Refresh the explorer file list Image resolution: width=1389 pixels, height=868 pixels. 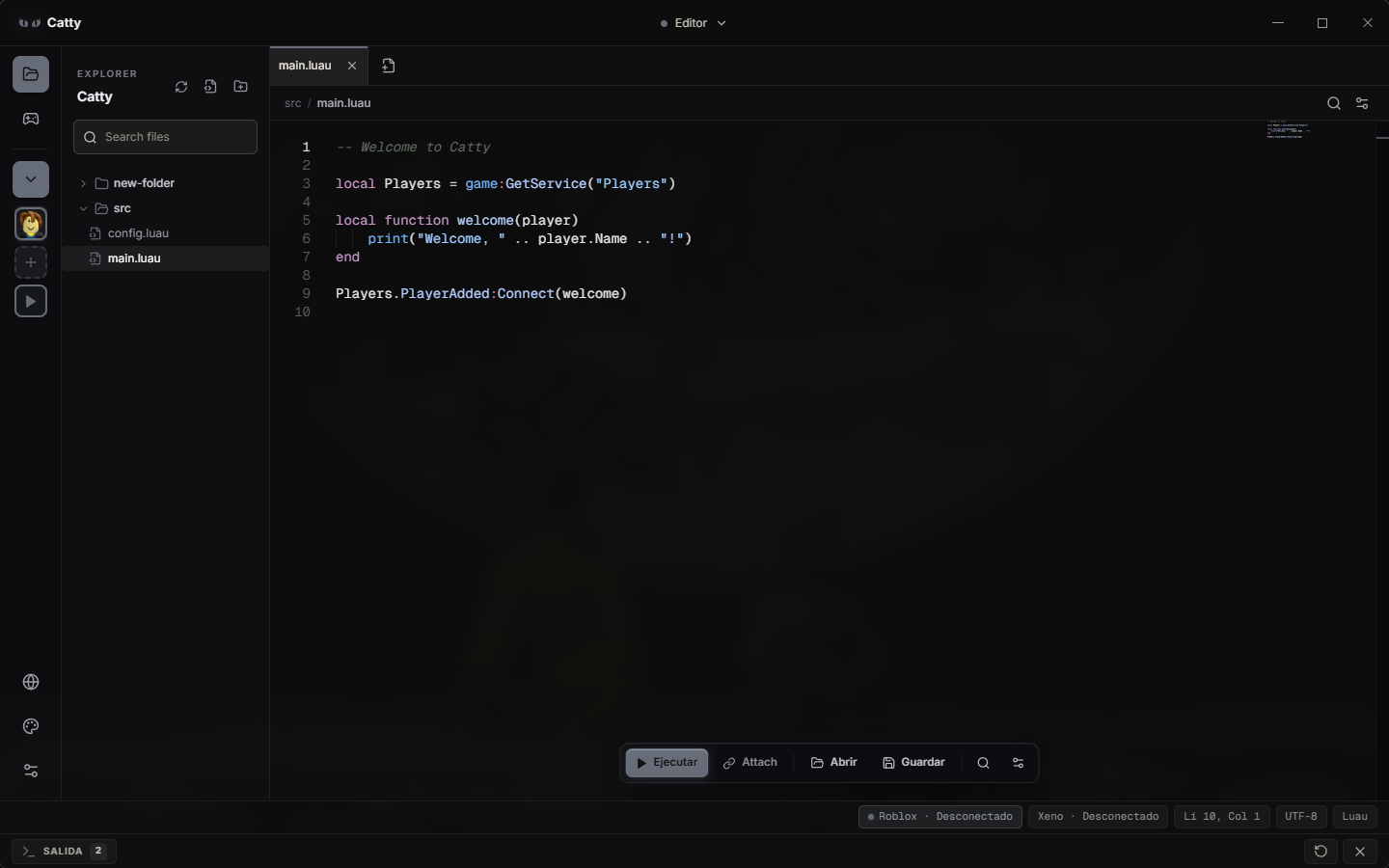[181, 87]
